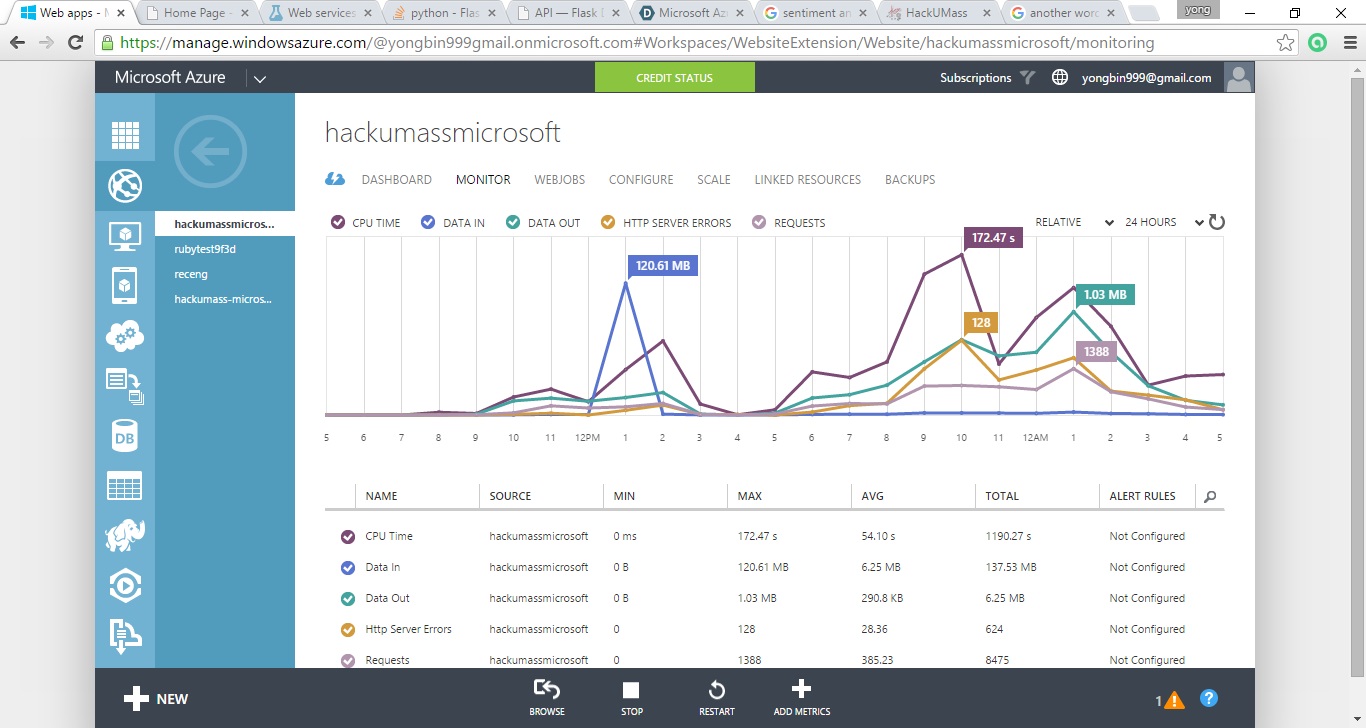Open the yongbin999@gmail.com account menu

(1146, 78)
